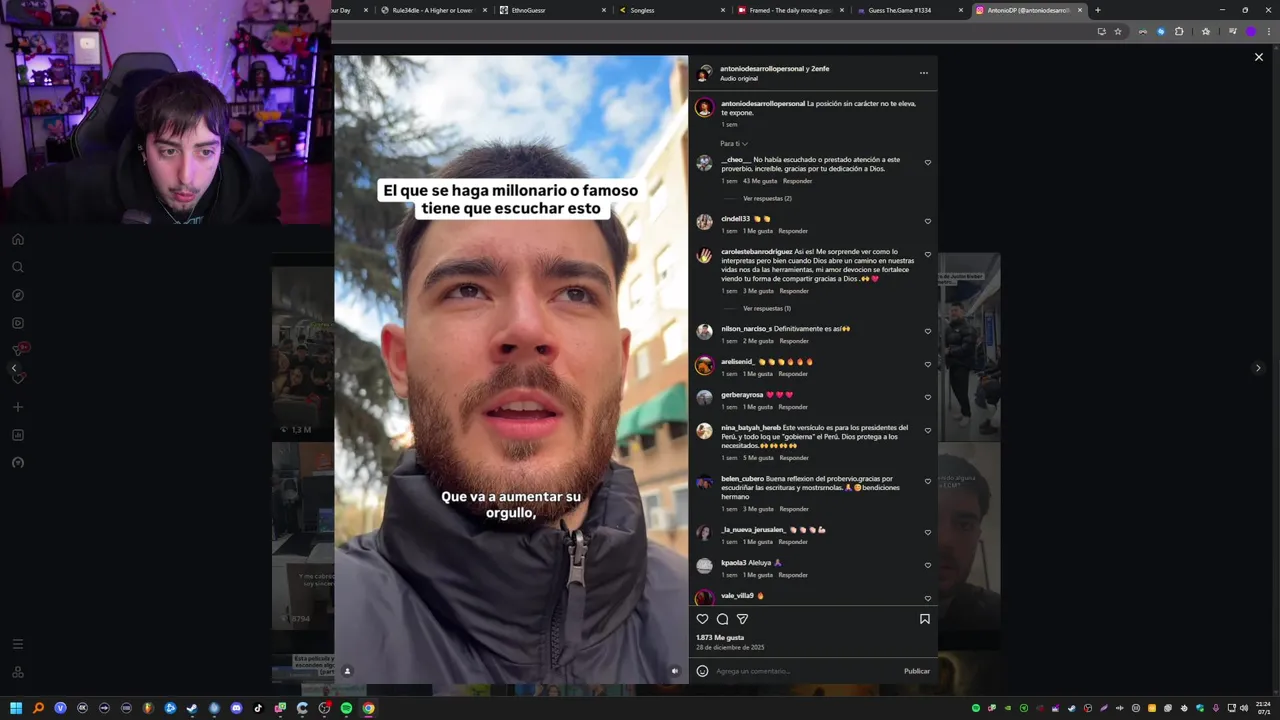Like the comment by nilson_narciso_s
Image resolution: width=1280 pixels, height=720 pixels.
[x=927, y=331]
